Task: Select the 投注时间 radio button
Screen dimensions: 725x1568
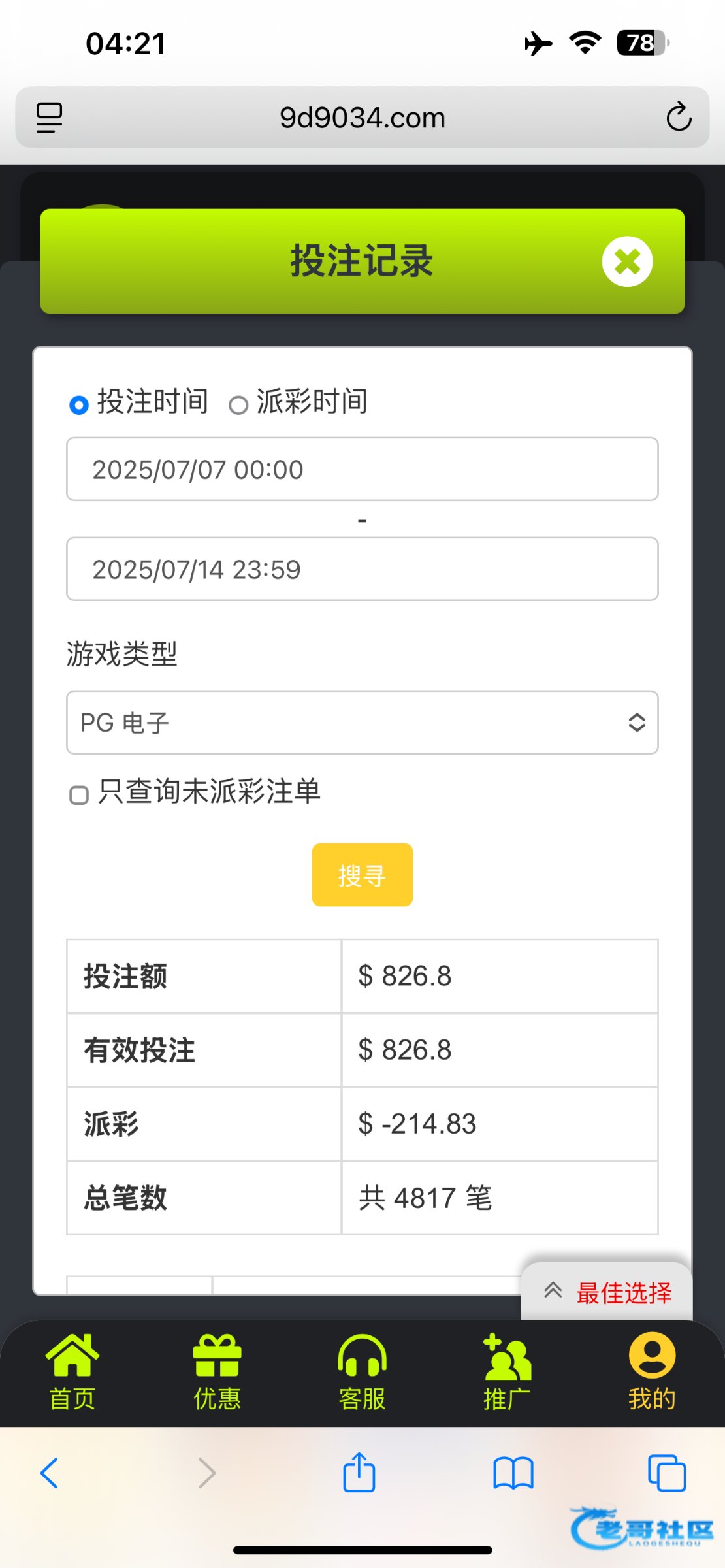Action: 79,405
